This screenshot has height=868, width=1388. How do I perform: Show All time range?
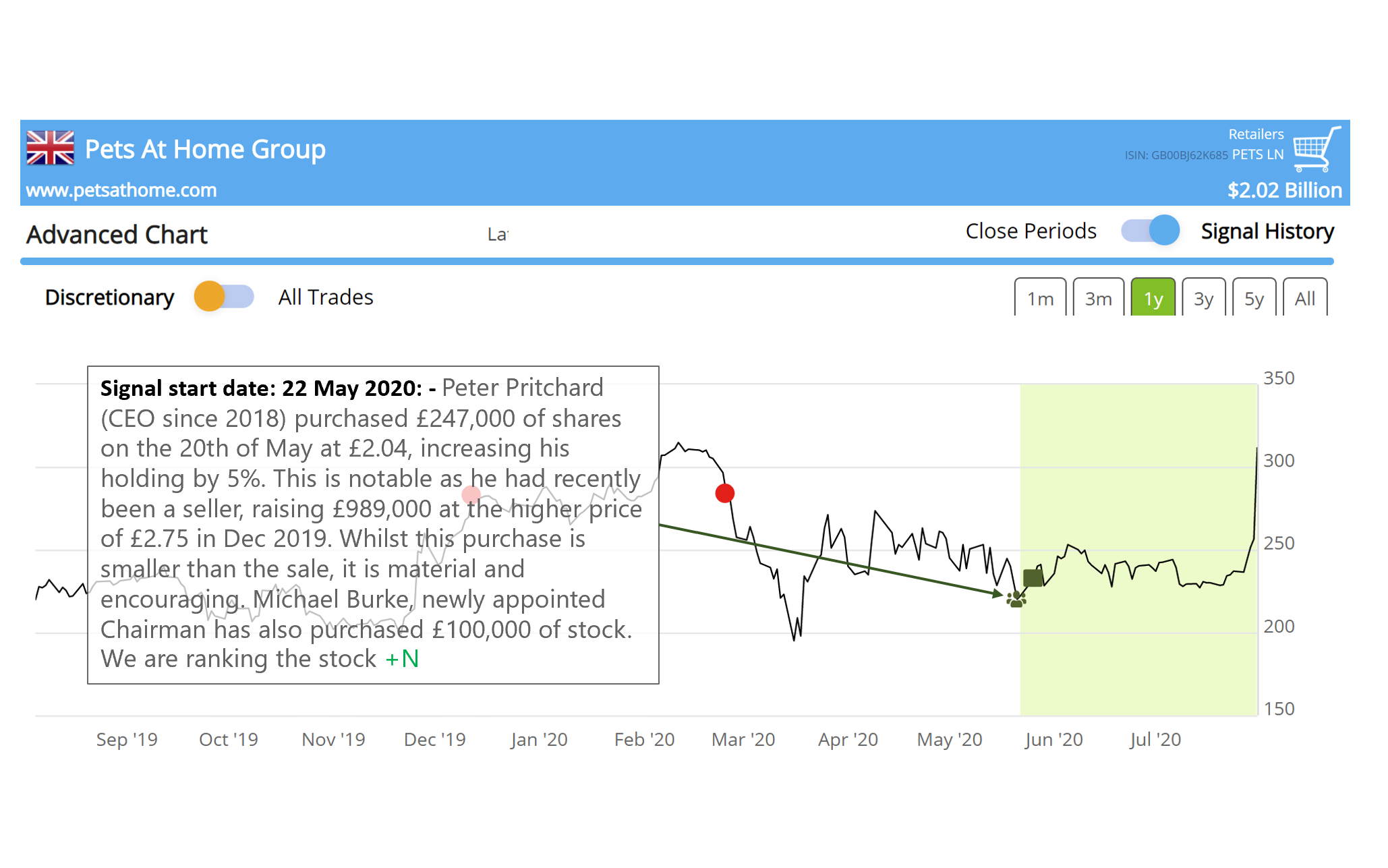pyautogui.click(x=1304, y=298)
